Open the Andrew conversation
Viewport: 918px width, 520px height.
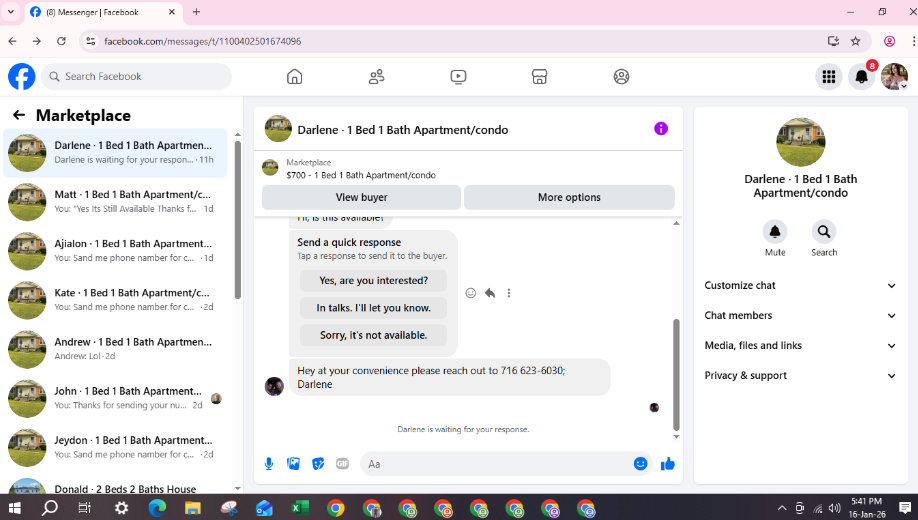[x=115, y=349]
